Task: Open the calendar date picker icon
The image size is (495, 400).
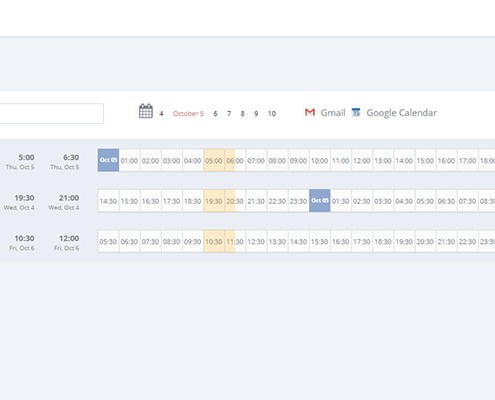Action: (146, 111)
